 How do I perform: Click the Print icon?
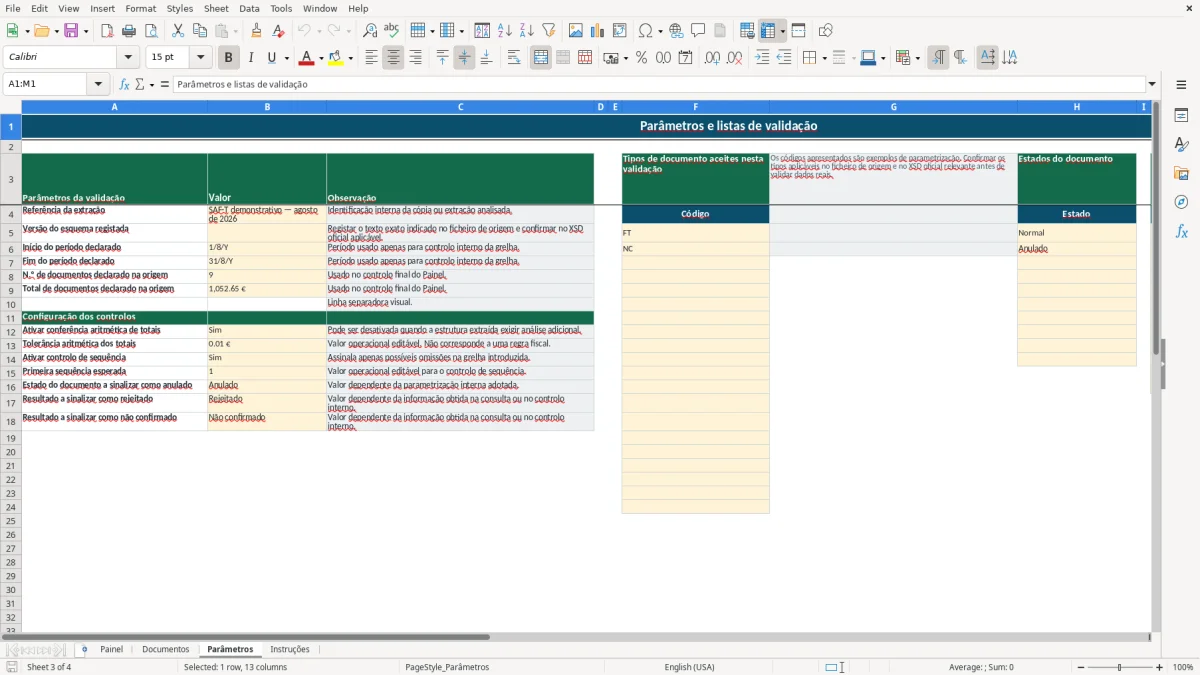click(x=129, y=31)
